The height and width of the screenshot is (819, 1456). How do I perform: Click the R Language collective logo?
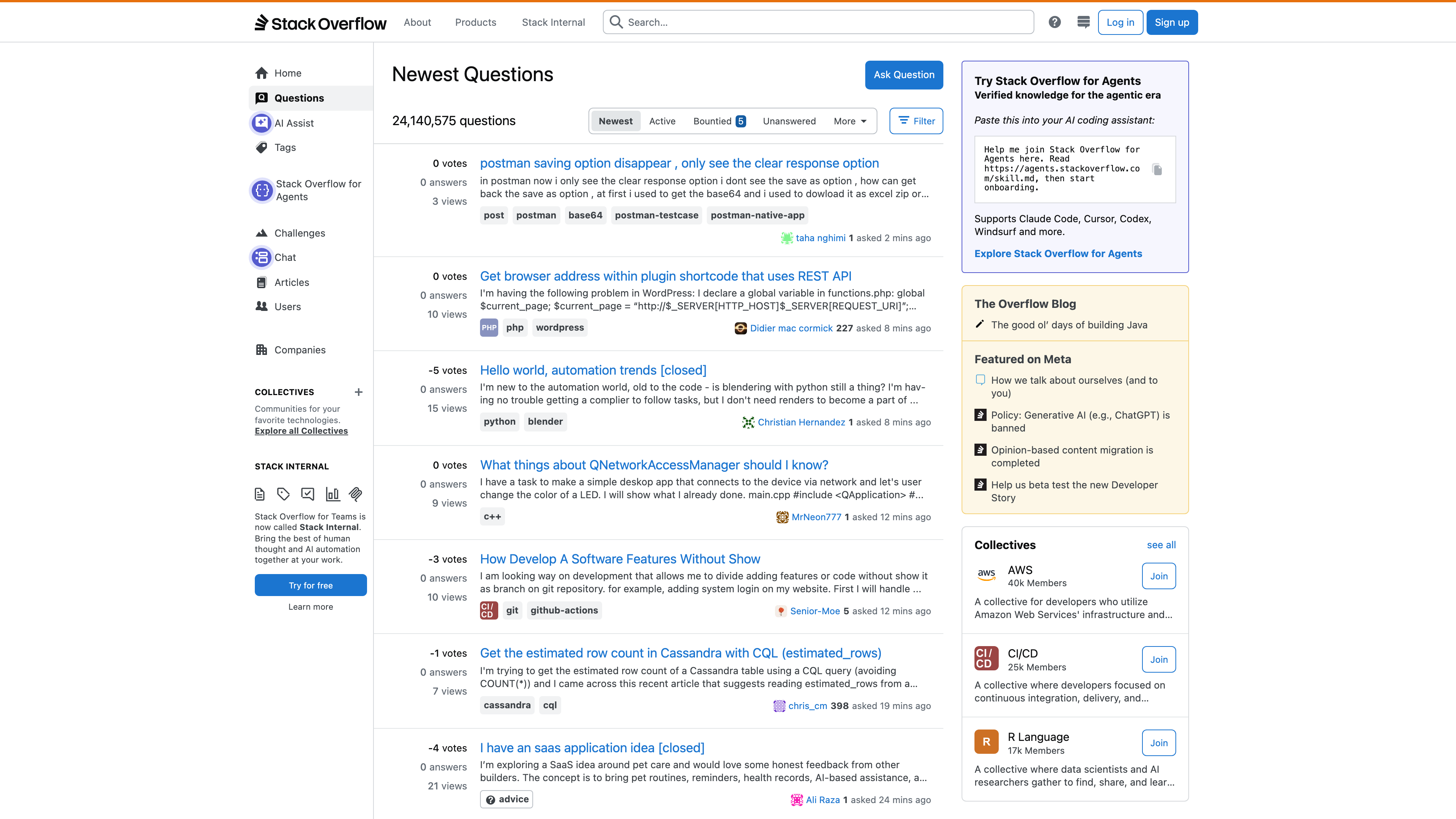(986, 742)
